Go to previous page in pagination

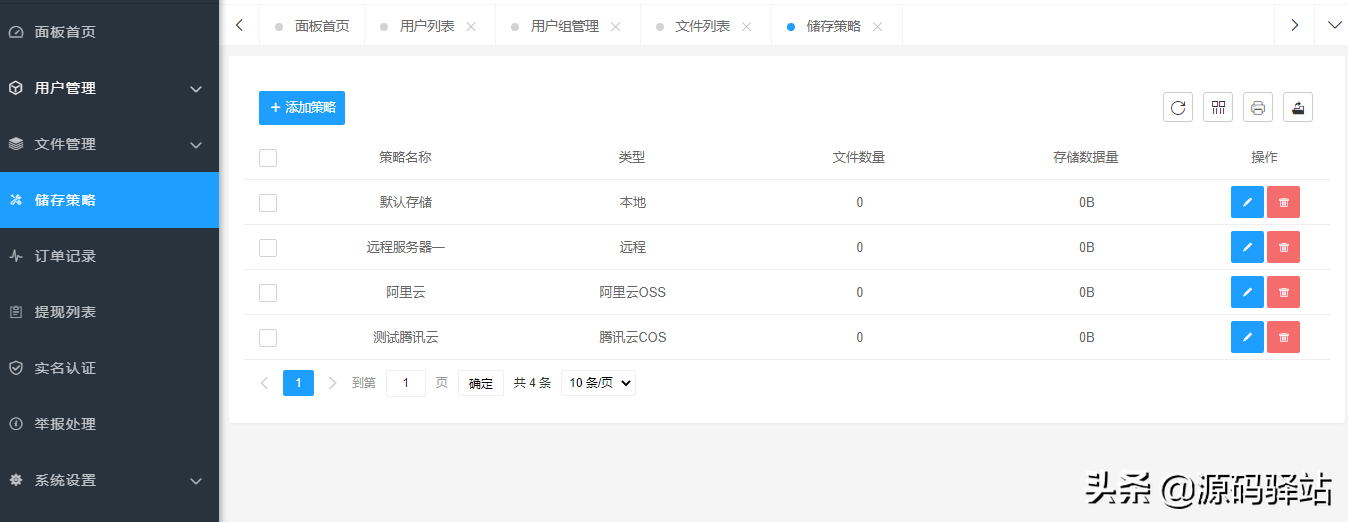click(x=264, y=383)
